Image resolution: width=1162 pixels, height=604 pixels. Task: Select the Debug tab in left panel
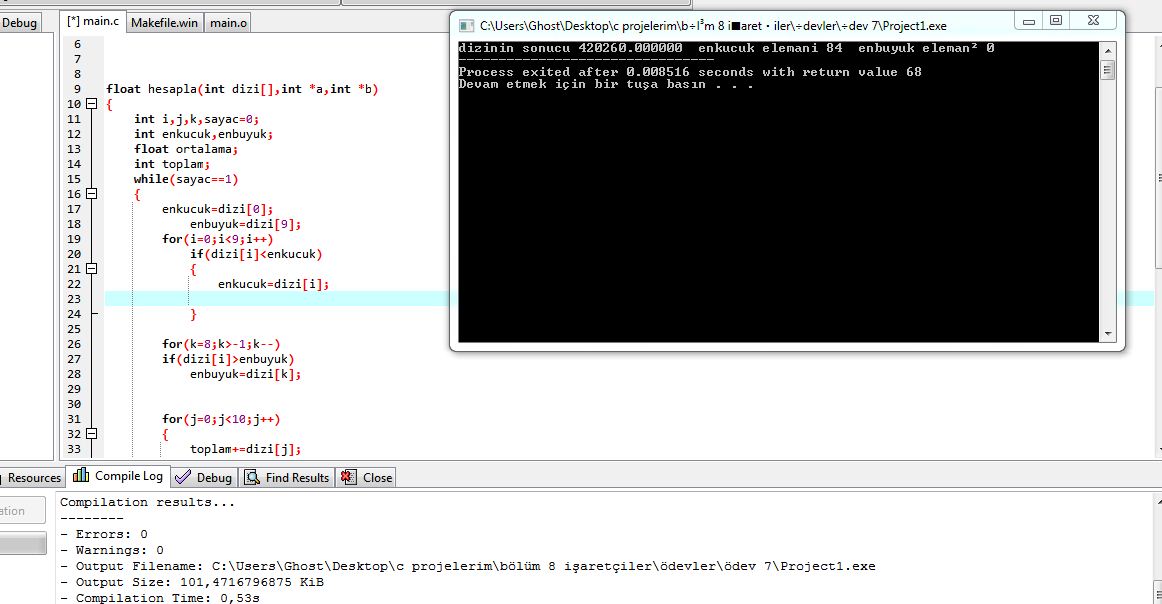click(x=19, y=23)
